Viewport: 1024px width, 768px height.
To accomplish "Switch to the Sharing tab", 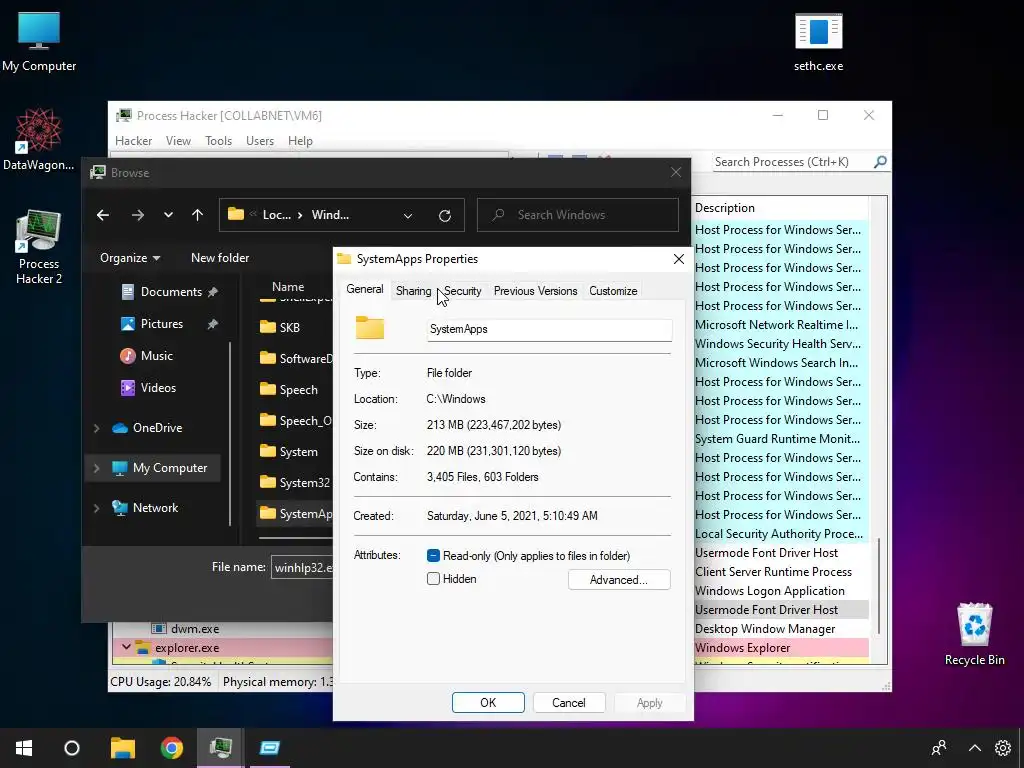I will pos(413,291).
